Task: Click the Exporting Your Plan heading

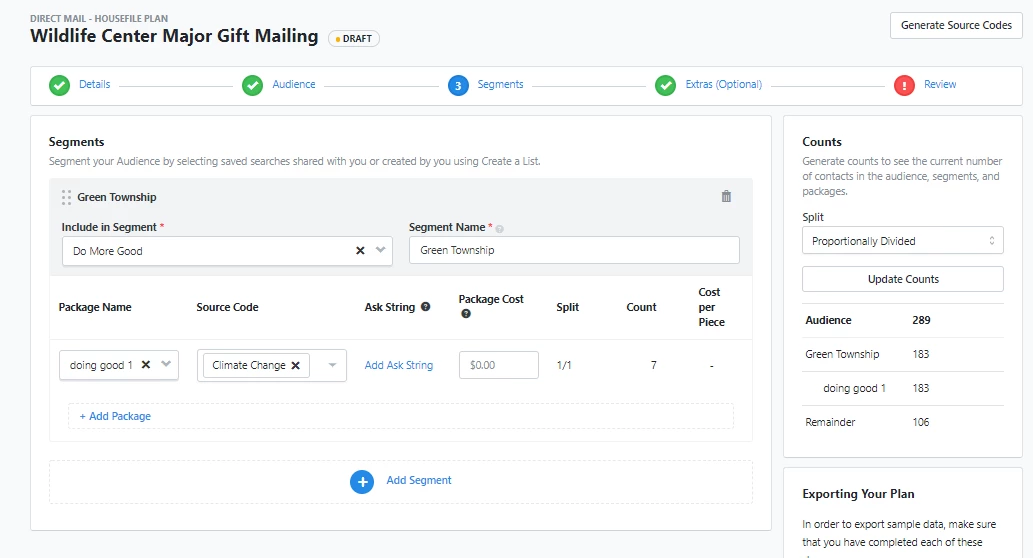Action: point(858,494)
